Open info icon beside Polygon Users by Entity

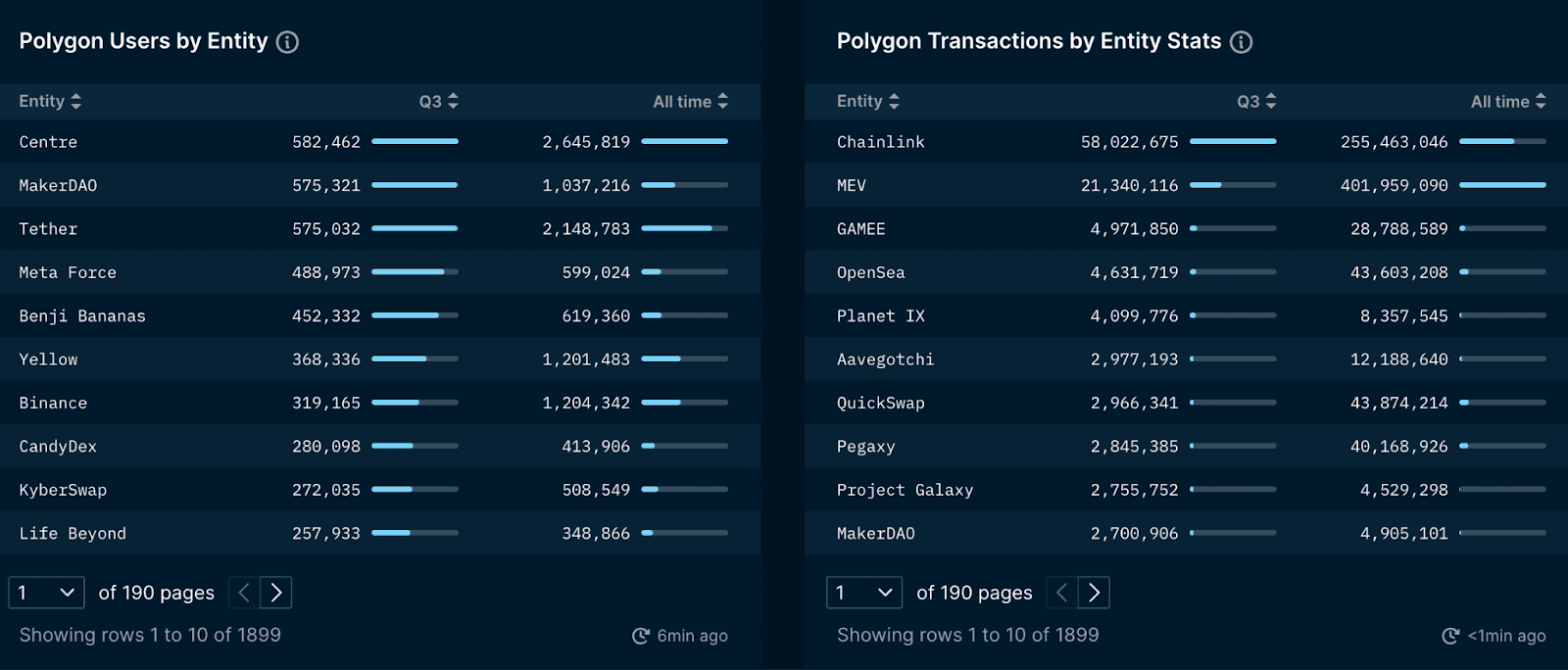(287, 42)
